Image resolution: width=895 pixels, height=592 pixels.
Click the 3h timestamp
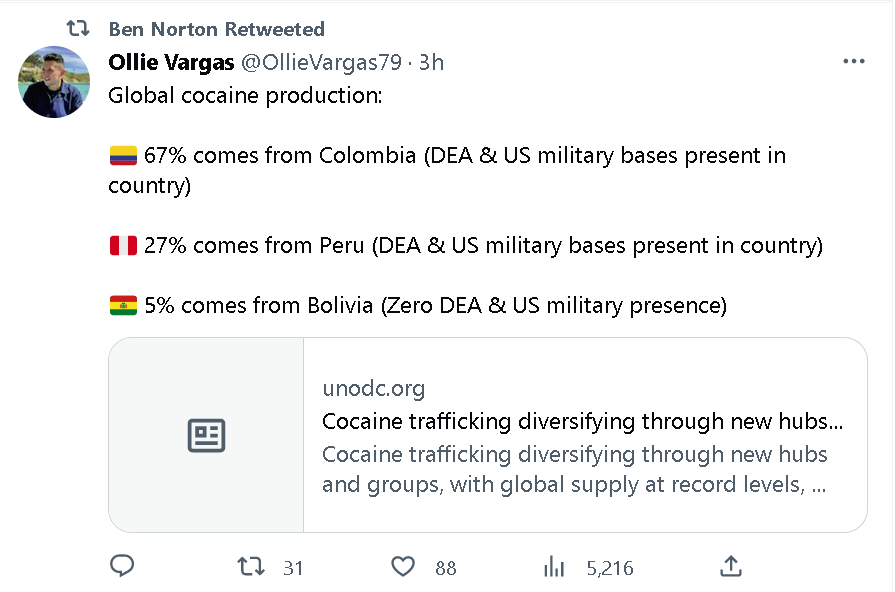click(x=431, y=62)
